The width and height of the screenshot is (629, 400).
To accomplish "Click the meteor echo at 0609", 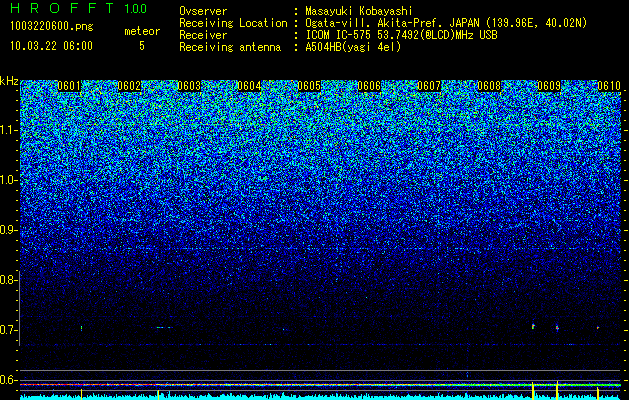I will click(557, 327).
